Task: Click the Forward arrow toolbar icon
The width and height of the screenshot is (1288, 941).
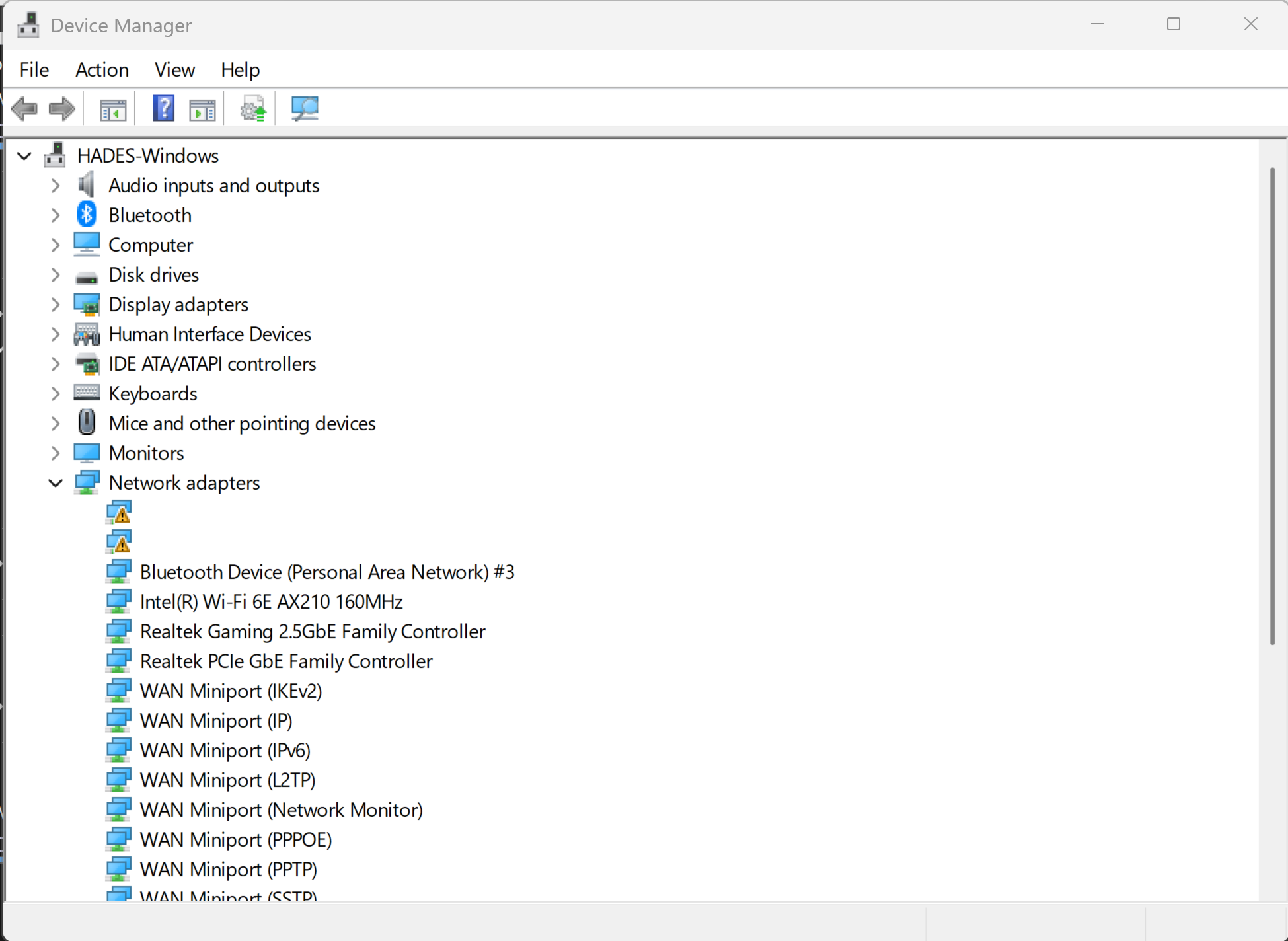Action: click(x=62, y=108)
